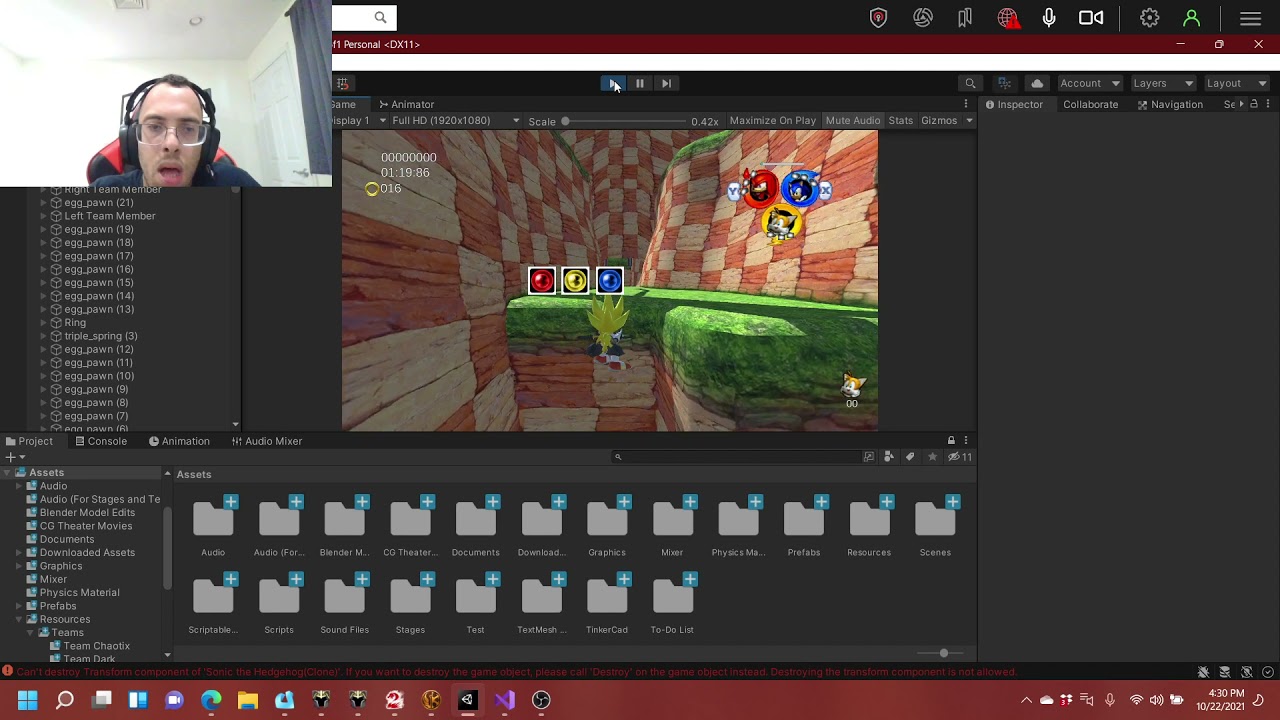Image resolution: width=1280 pixels, height=720 pixels.
Task: Open the Layout dropdown
Action: coord(1236,83)
